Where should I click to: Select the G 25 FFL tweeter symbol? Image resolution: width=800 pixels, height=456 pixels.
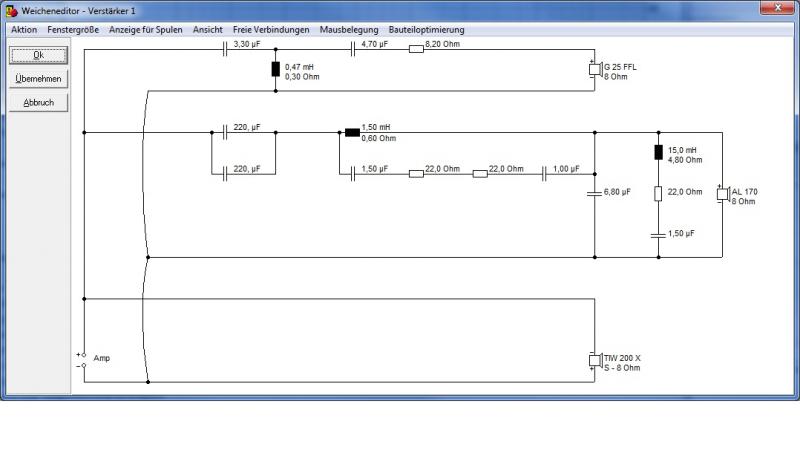[595, 69]
